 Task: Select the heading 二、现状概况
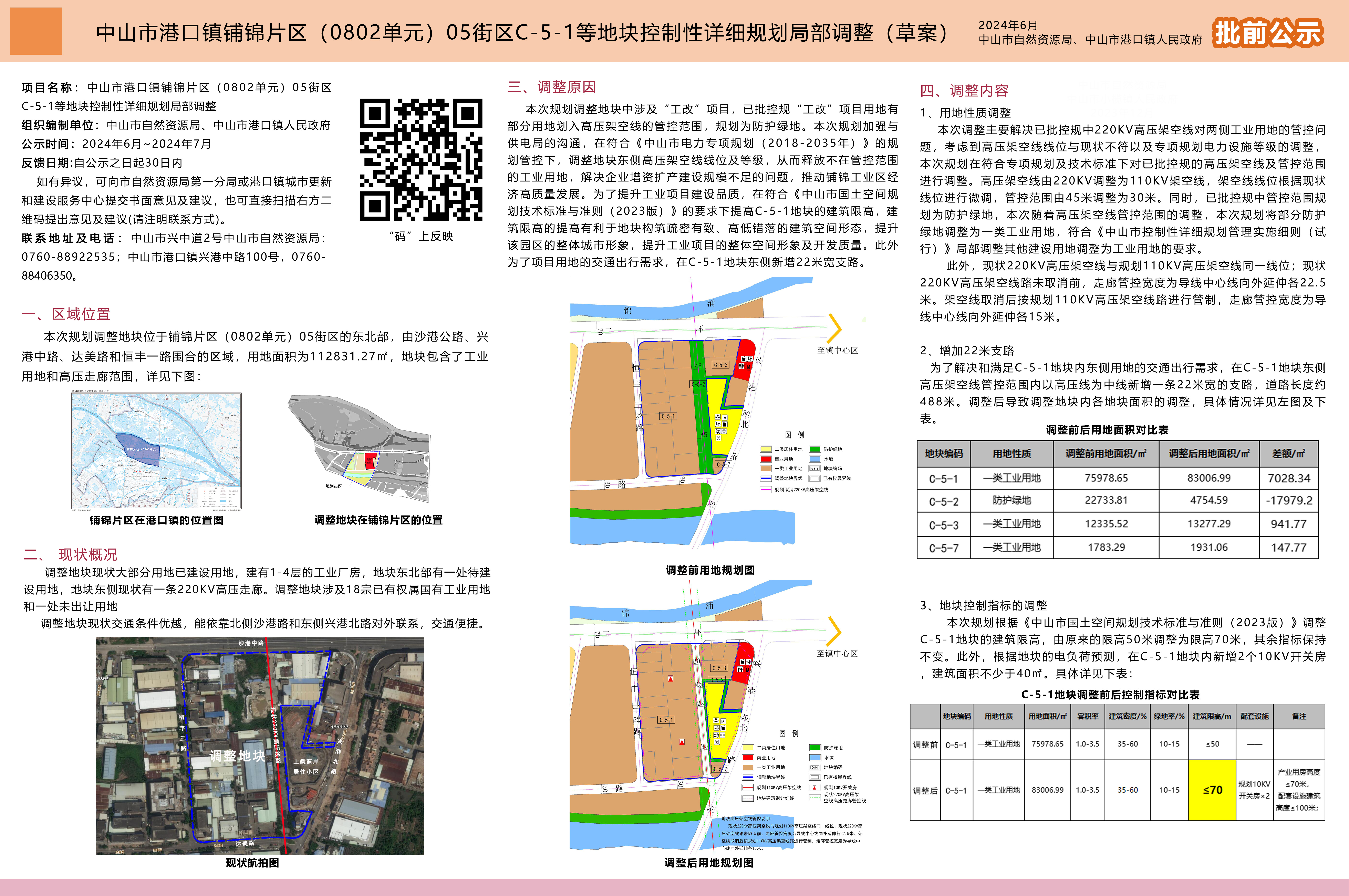70,554
